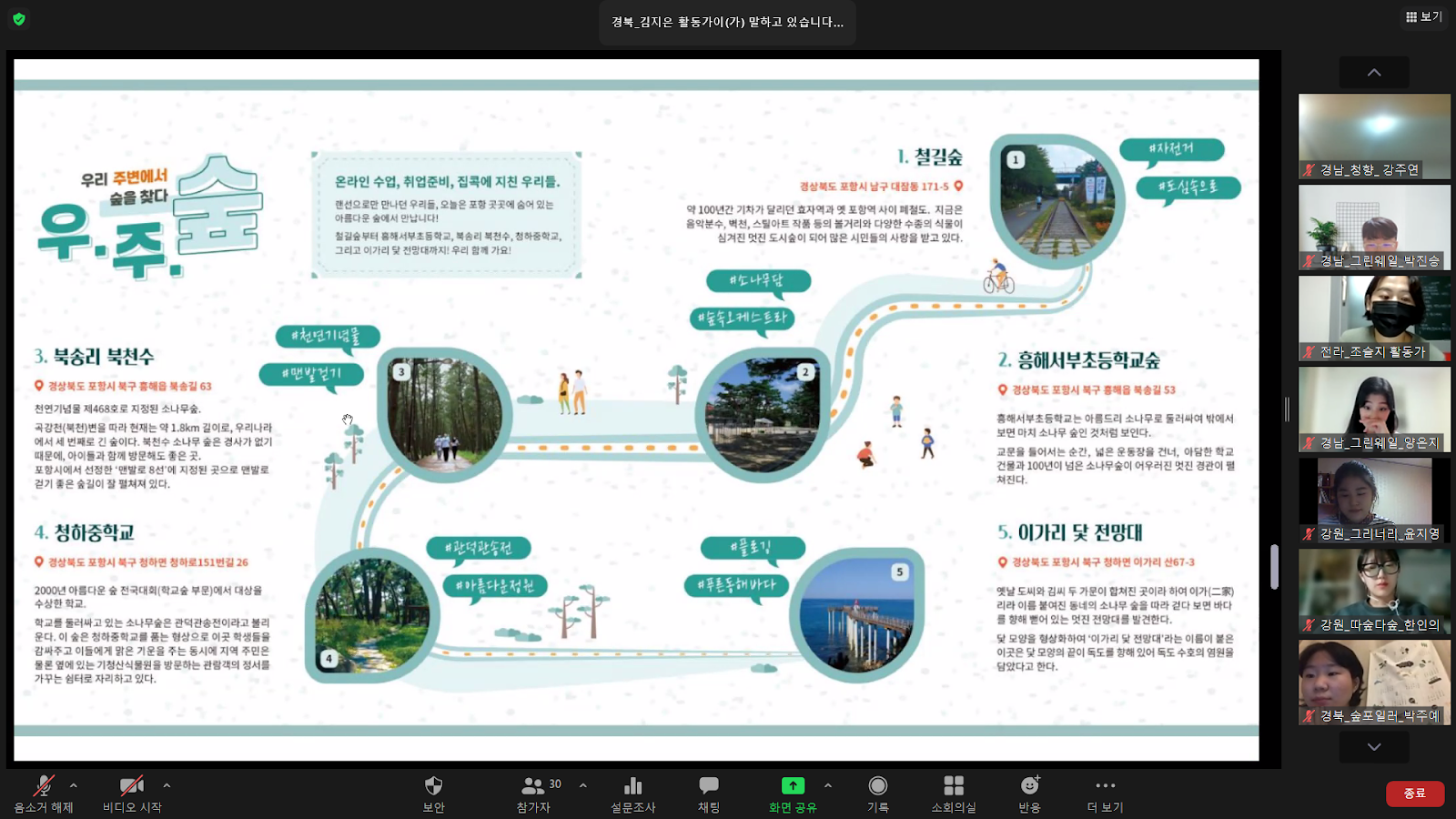Click the #푸른동해바다 hashtag bubble

tap(737, 585)
